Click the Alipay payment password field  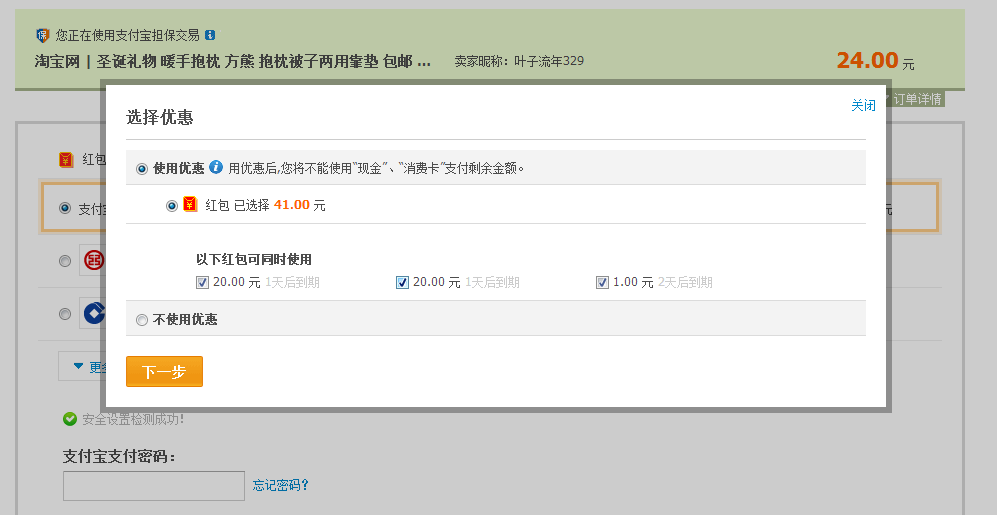(x=154, y=486)
